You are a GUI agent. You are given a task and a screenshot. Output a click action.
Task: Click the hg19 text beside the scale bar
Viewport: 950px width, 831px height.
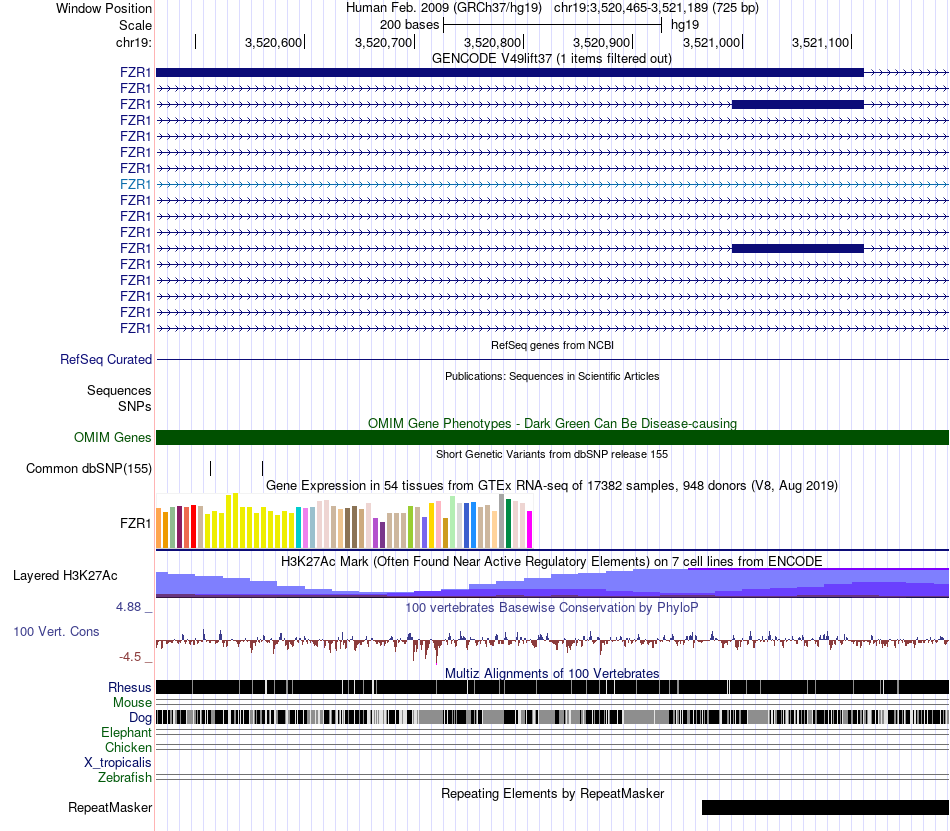(x=685, y=25)
